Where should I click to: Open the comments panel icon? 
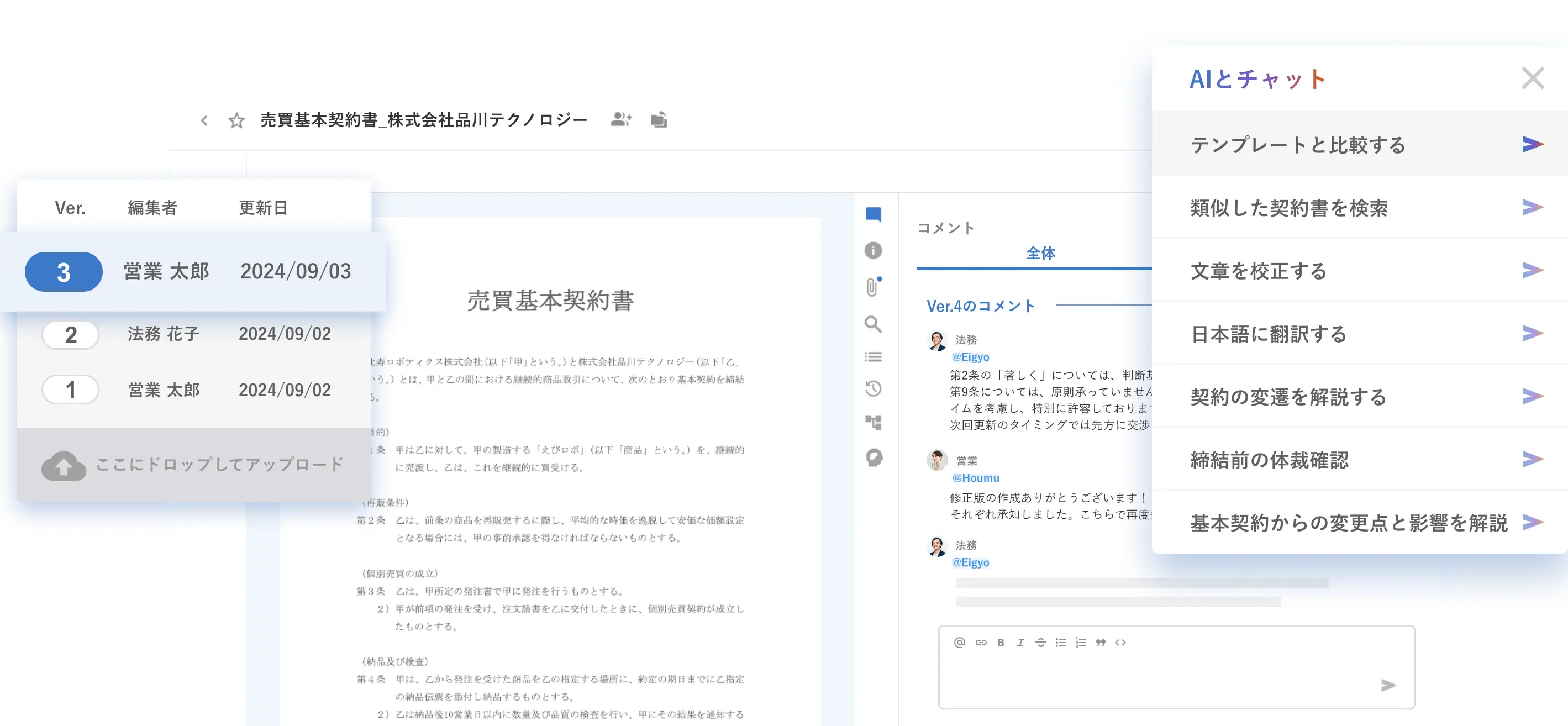[x=873, y=214]
